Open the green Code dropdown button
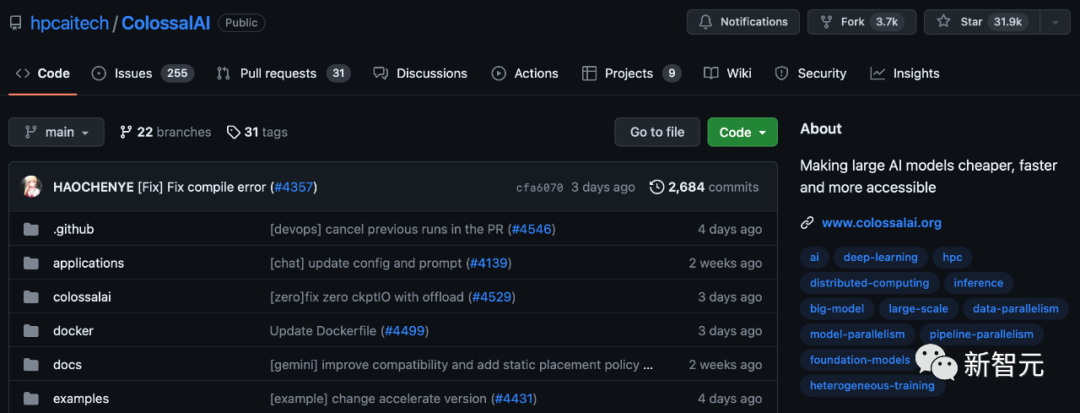Viewport: 1080px width, 413px height. 742,132
